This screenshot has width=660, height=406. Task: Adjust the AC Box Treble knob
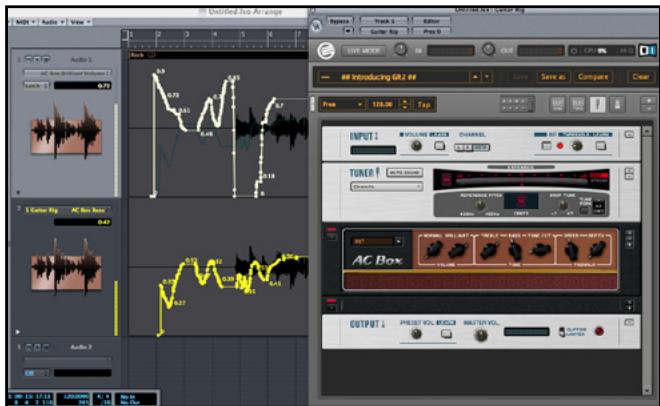coord(489,251)
